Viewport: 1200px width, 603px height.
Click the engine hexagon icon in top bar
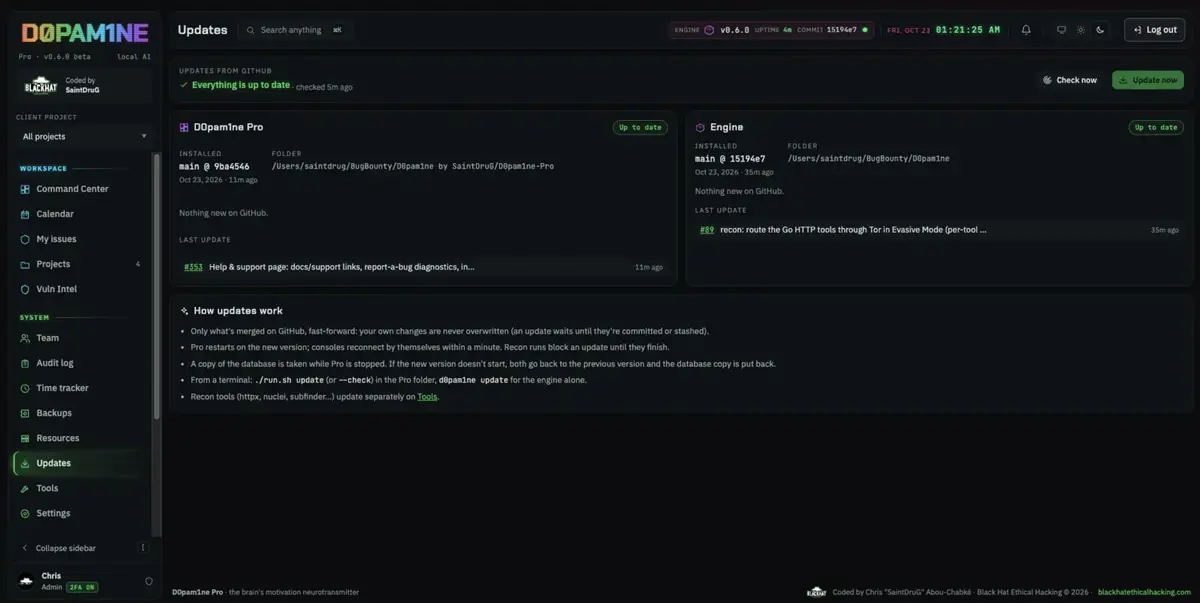[x=709, y=30]
